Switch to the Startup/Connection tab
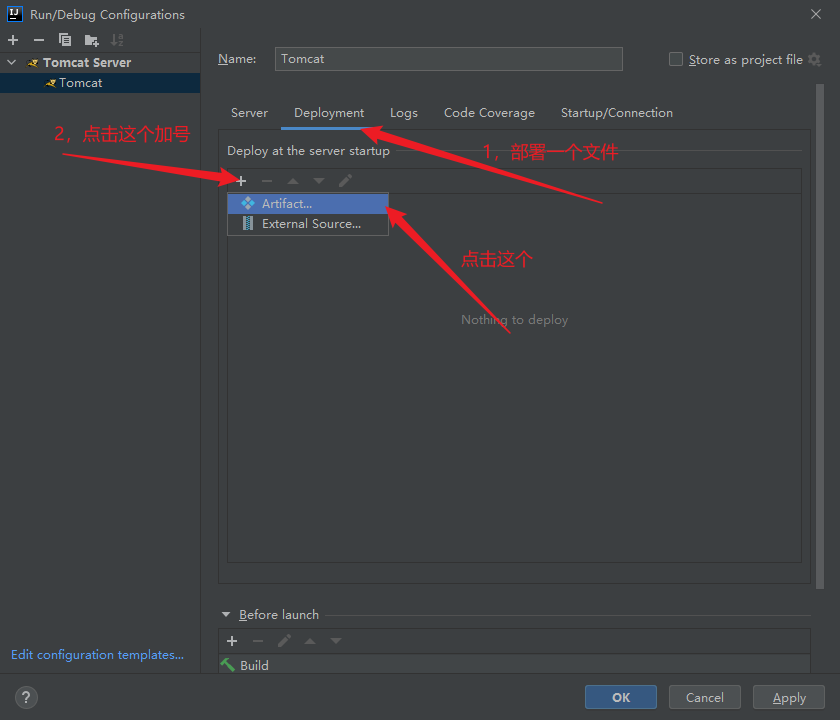Viewport: 840px width, 720px height. tap(617, 113)
